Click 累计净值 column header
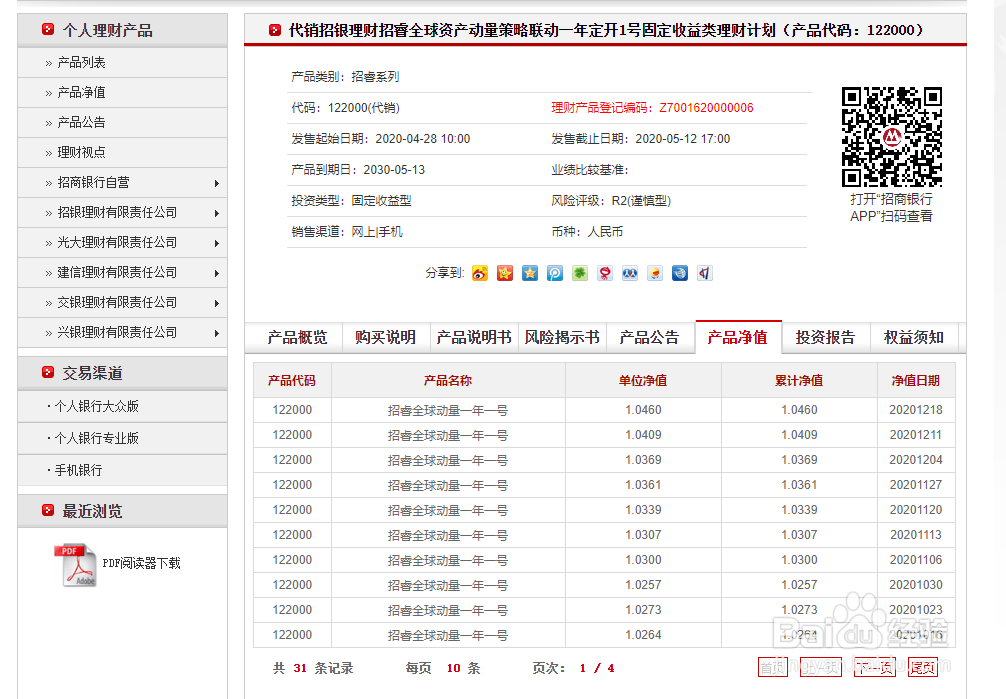This screenshot has width=1006, height=699. [799, 381]
